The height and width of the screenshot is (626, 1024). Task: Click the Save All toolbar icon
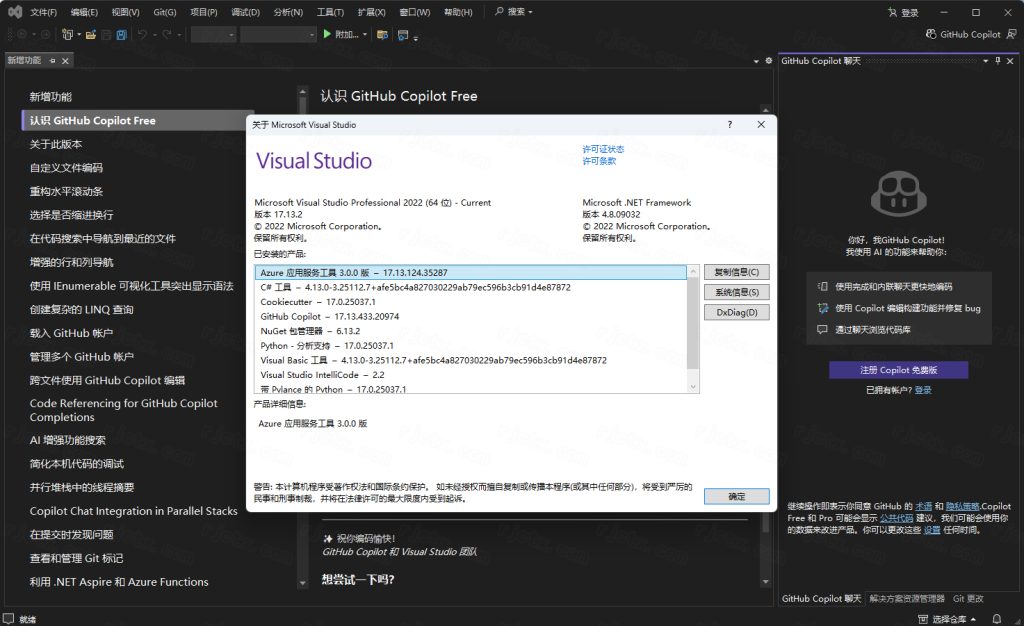click(121, 35)
